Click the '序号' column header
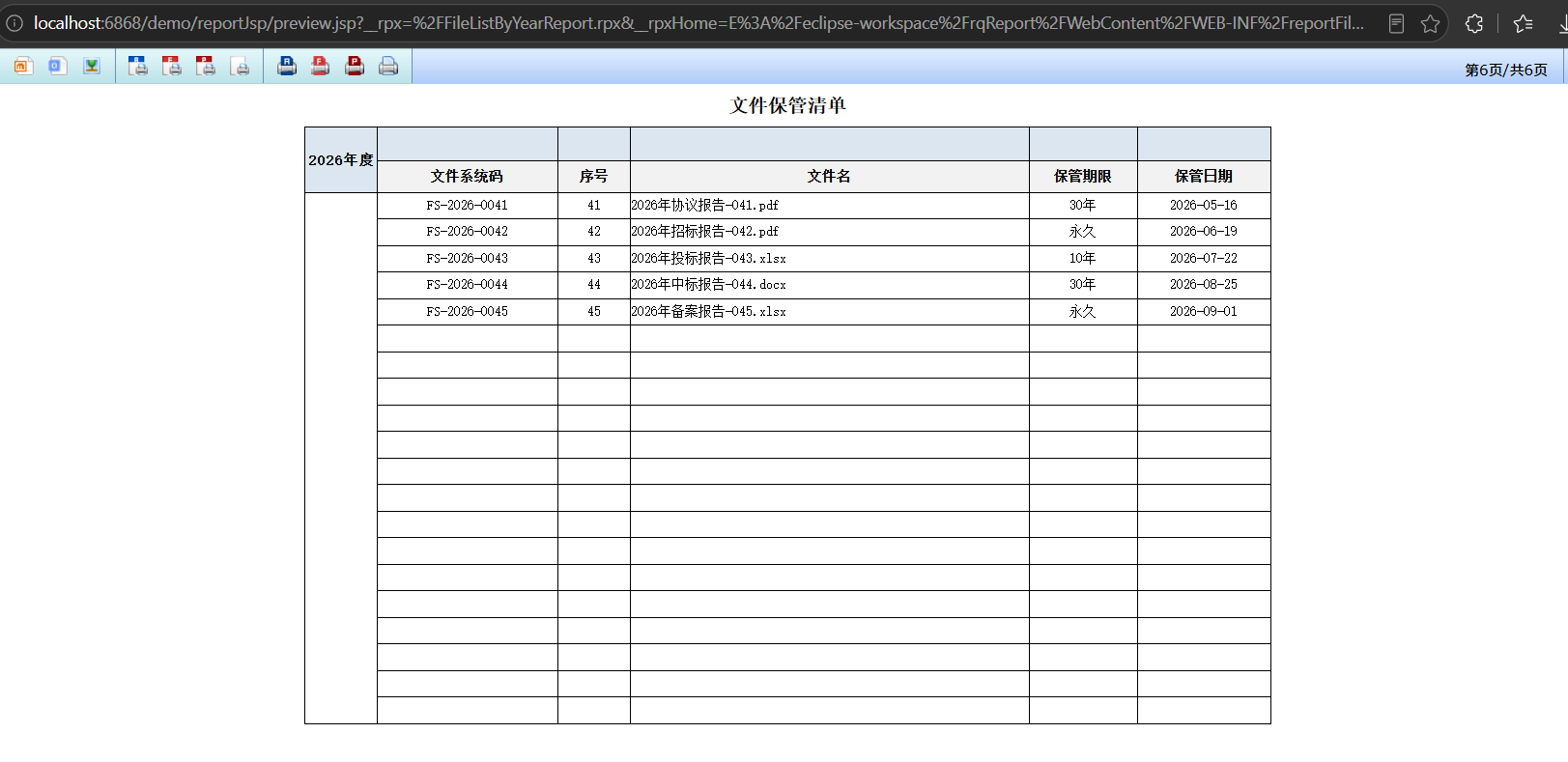 pyautogui.click(x=594, y=177)
